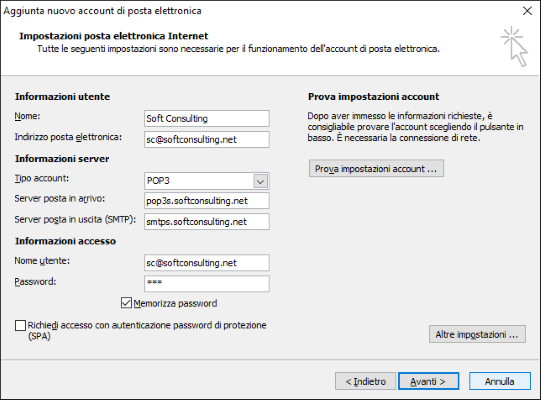The image size is (541, 400).
Task: Click the SMTP outgoing server field
Action: pyautogui.click(x=207, y=222)
